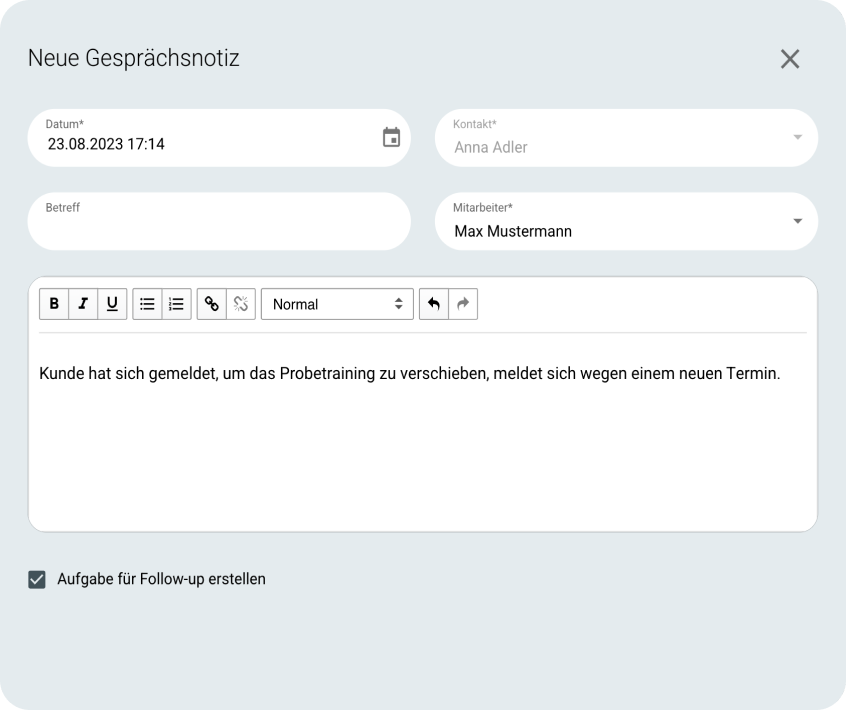The height and width of the screenshot is (710, 846).
Task: Uncheck Aufgabe für Follow-up erstellen
Action: (x=37, y=579)
